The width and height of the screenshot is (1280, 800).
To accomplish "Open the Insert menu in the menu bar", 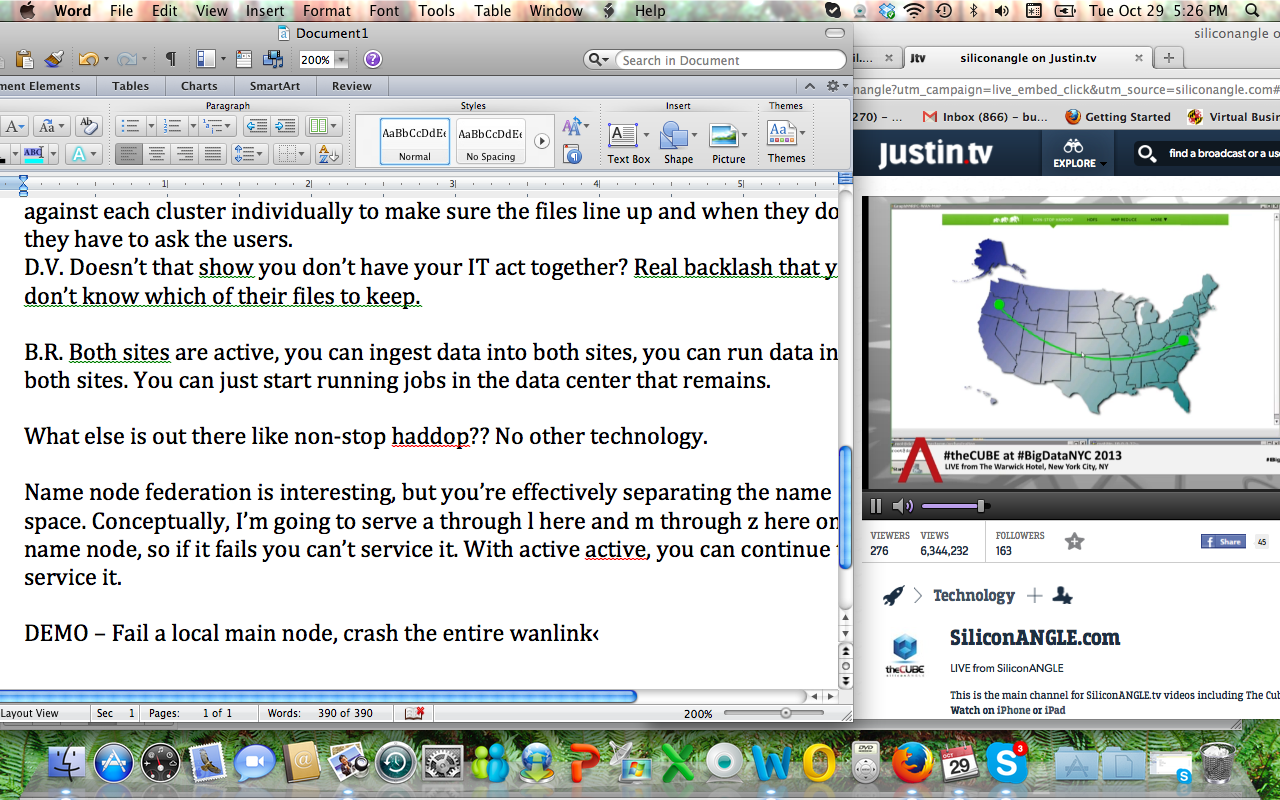I will 265,11.
